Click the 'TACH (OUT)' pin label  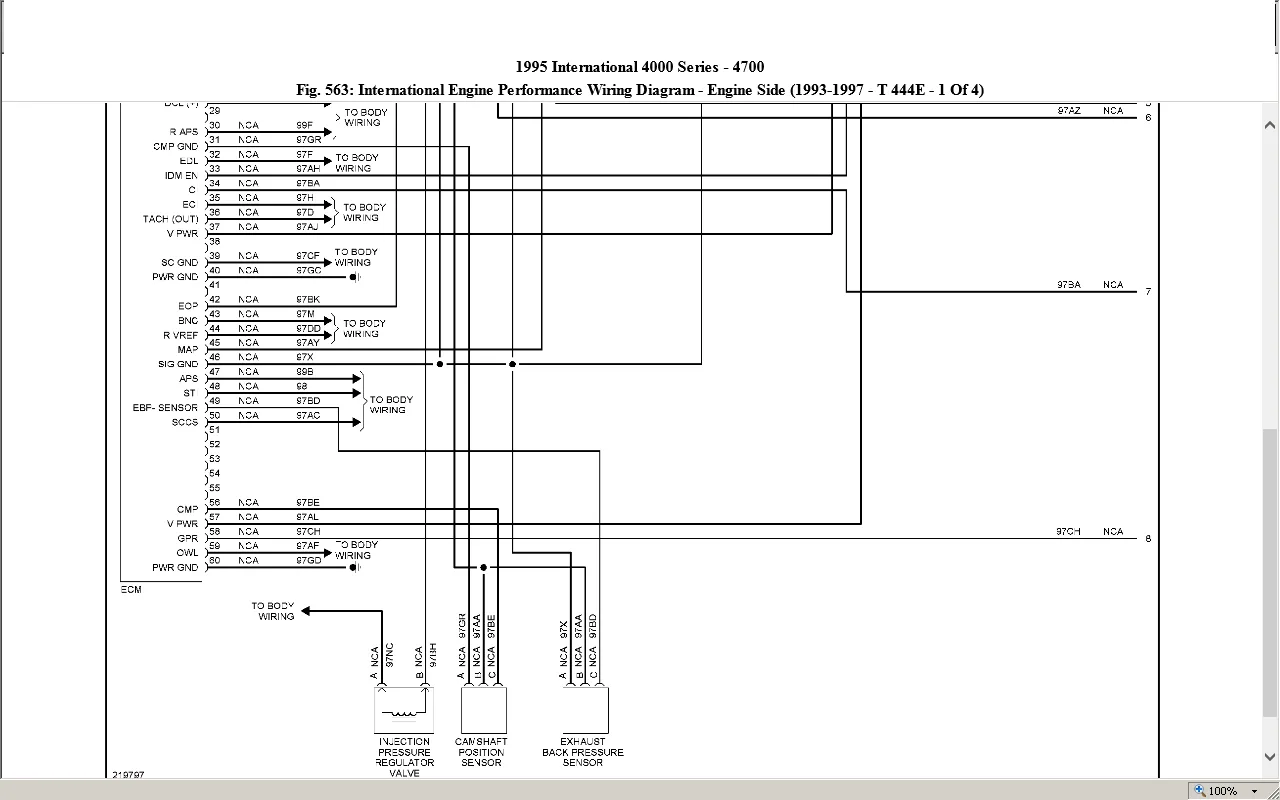click(170, 219)
